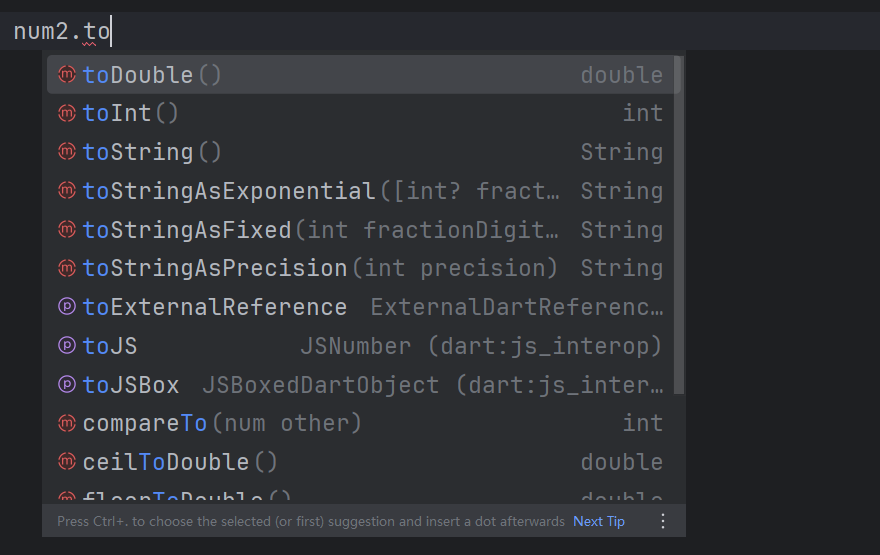
Task: Click the property icon next to toExternalReference
Action: click(67, 307)
